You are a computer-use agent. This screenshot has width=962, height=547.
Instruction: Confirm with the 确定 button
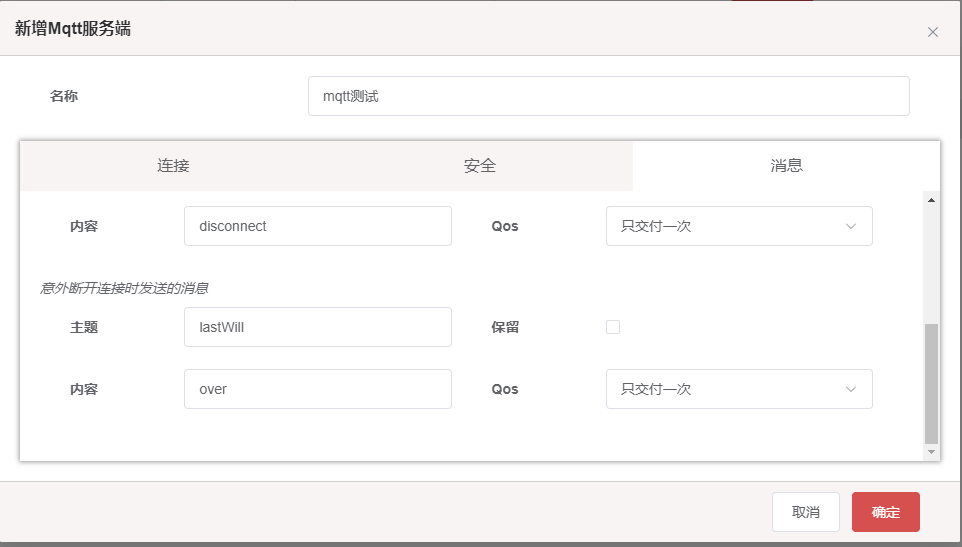(886, 512)
